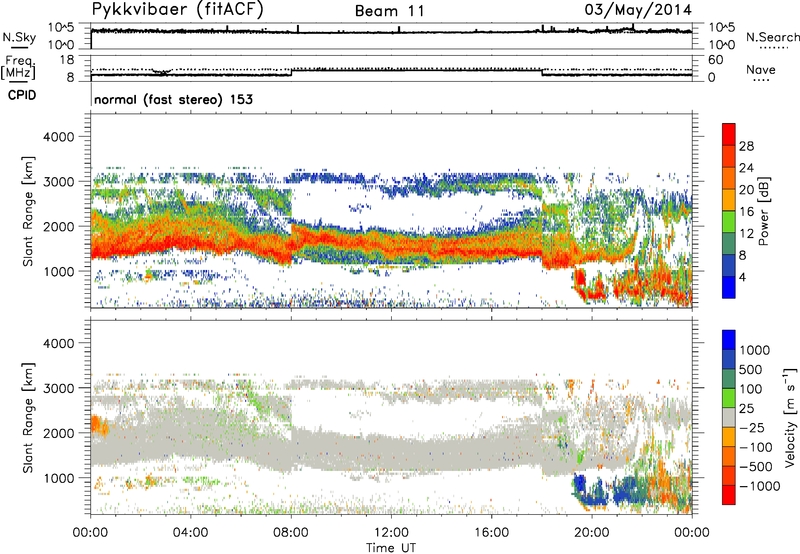Screen dimensions: 800x554
Task: Click 'normal (fast stereo) 153' text
Action: [173, 99]
